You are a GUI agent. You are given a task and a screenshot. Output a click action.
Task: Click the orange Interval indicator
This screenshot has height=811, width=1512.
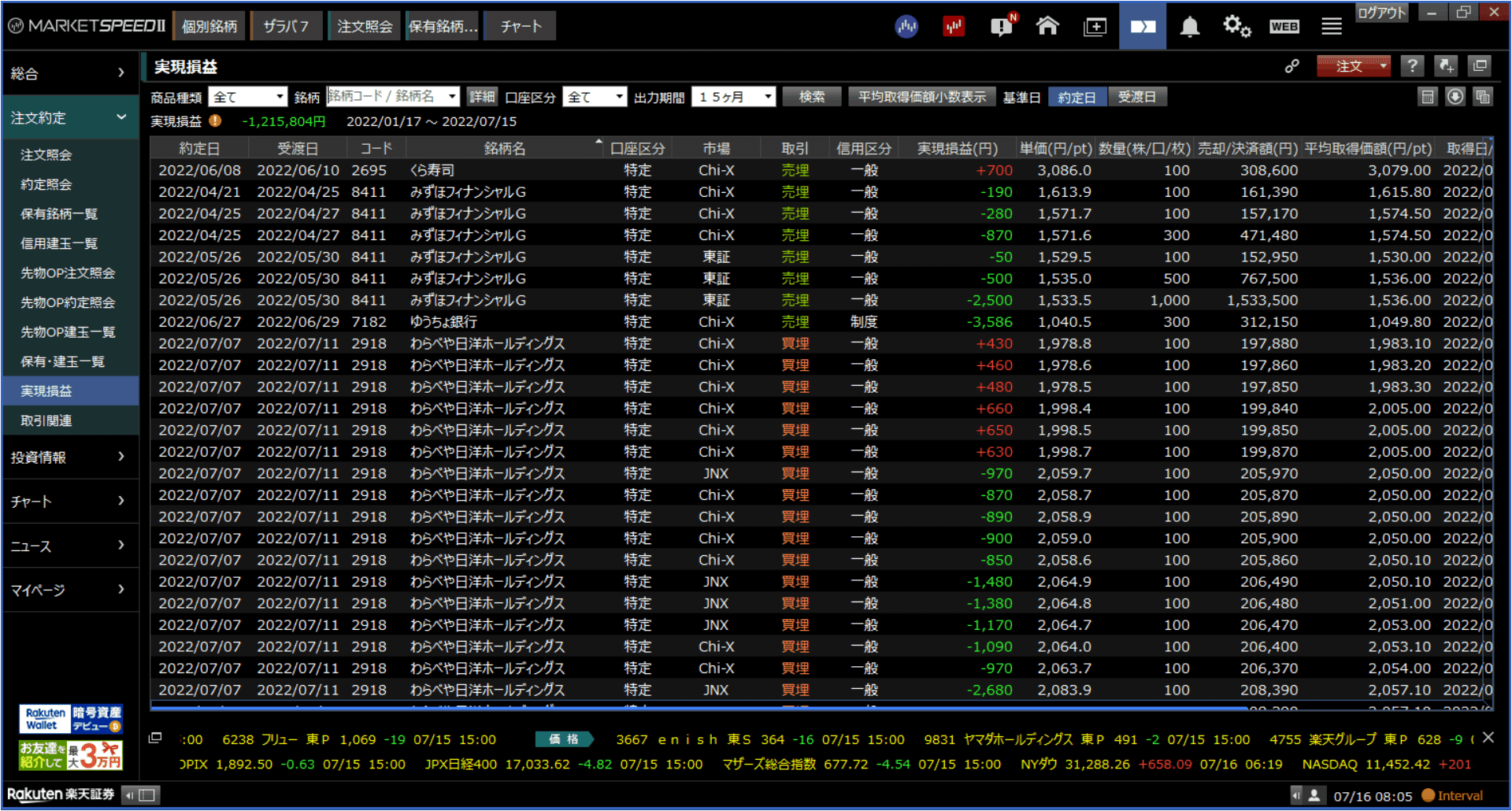(1452, 795)
